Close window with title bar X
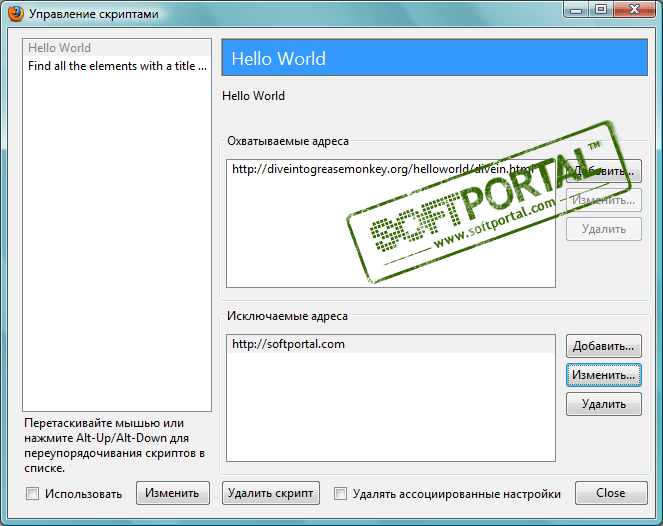The width and height of the screenshot is (663, 526). [634, 10]
